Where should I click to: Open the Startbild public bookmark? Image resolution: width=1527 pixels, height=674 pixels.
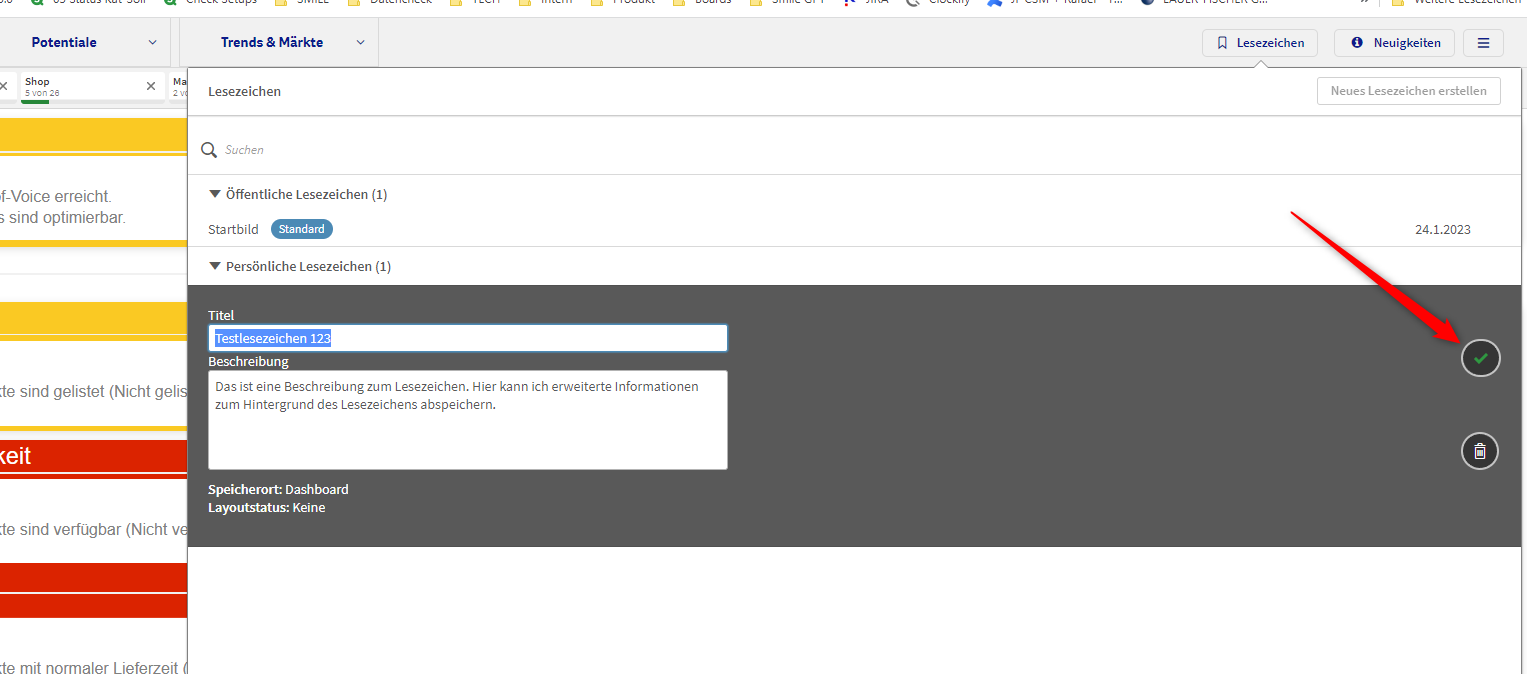coord(233,229)
